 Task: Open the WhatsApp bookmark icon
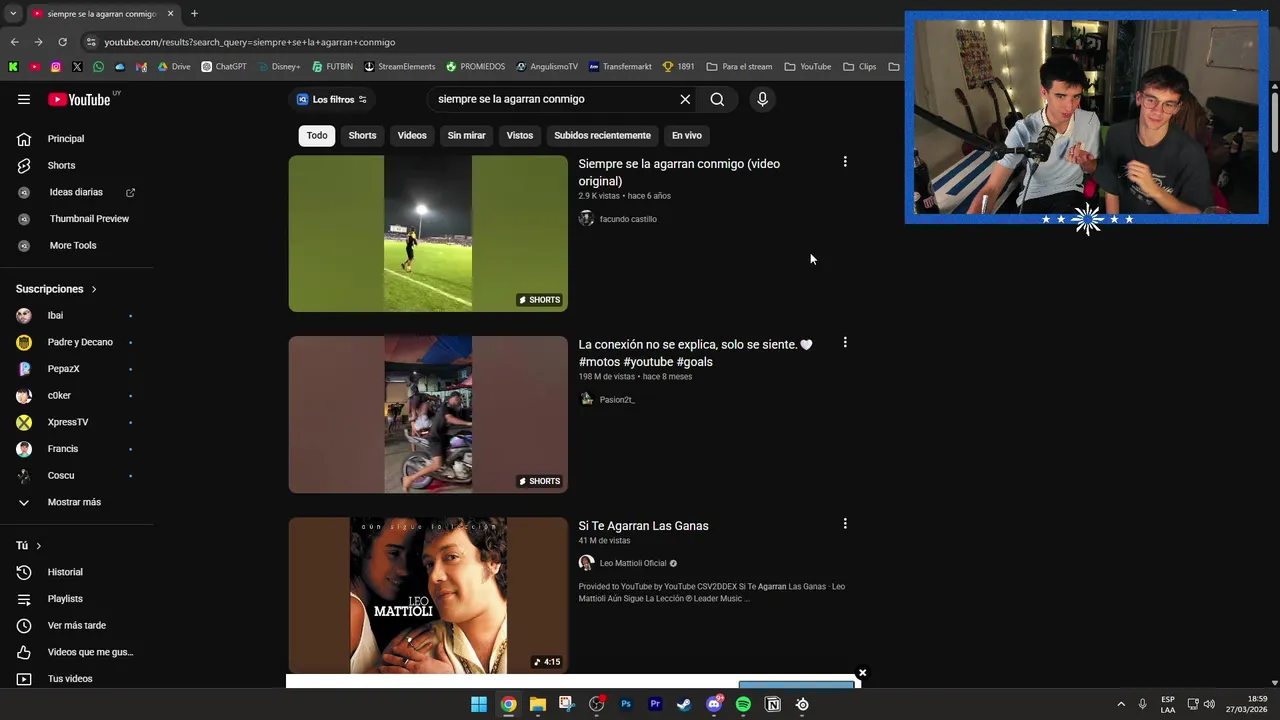click(x=98, y=67)
